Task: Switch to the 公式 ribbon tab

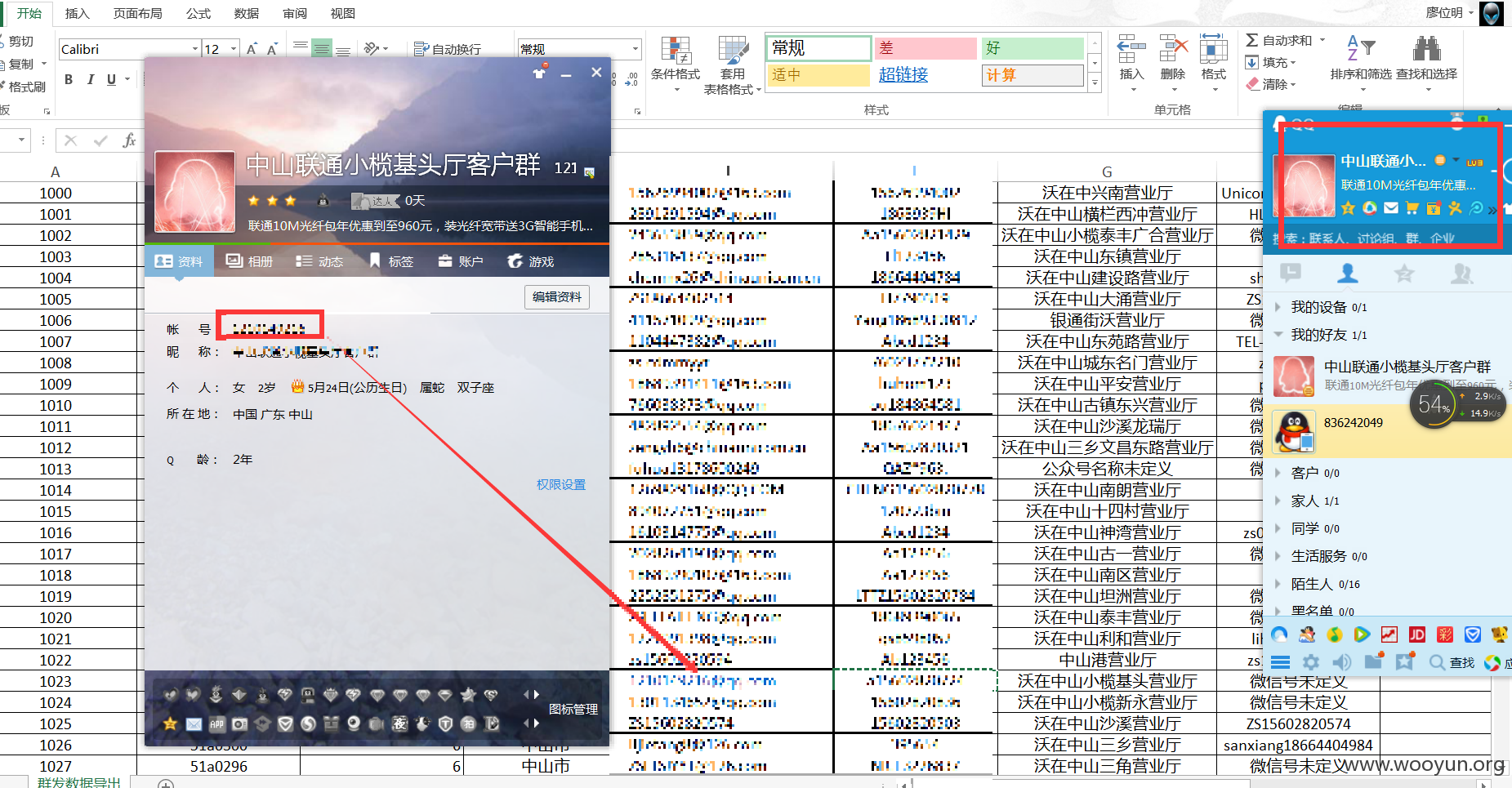Action: tap(198, 13)
